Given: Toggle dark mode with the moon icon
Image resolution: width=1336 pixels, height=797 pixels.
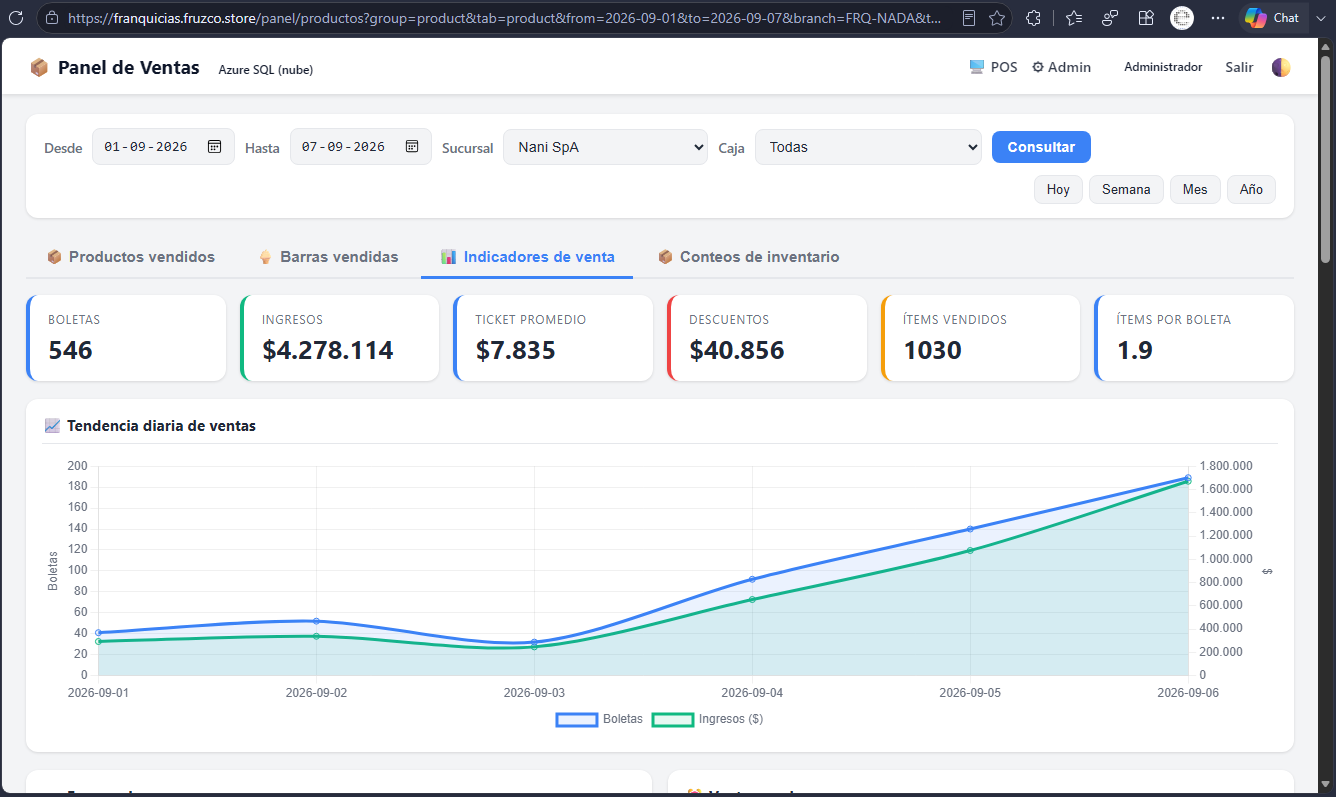Looking at the screenshot, I should pos(1281,67).
